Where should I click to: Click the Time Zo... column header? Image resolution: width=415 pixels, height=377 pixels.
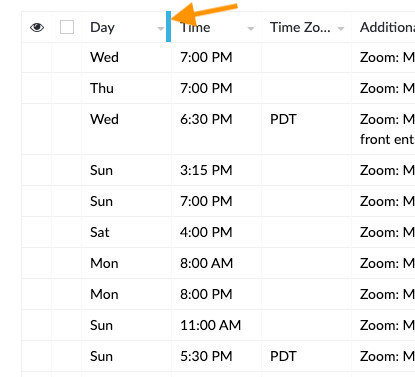click(x=300, y=27)
